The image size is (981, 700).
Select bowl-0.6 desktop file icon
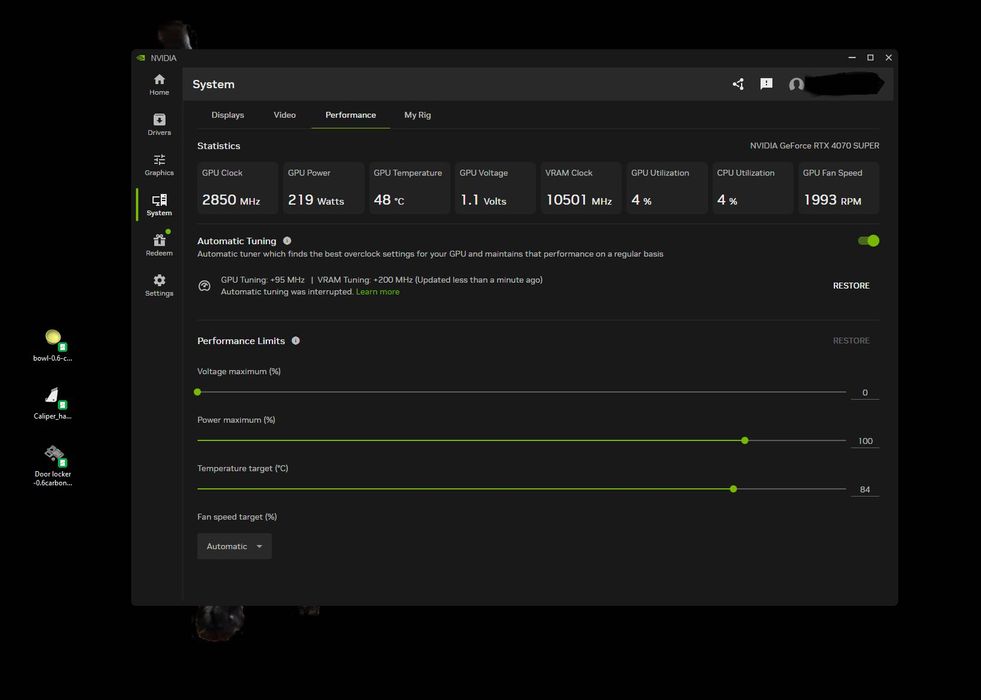pyautogui.click(x=53, y=346)
